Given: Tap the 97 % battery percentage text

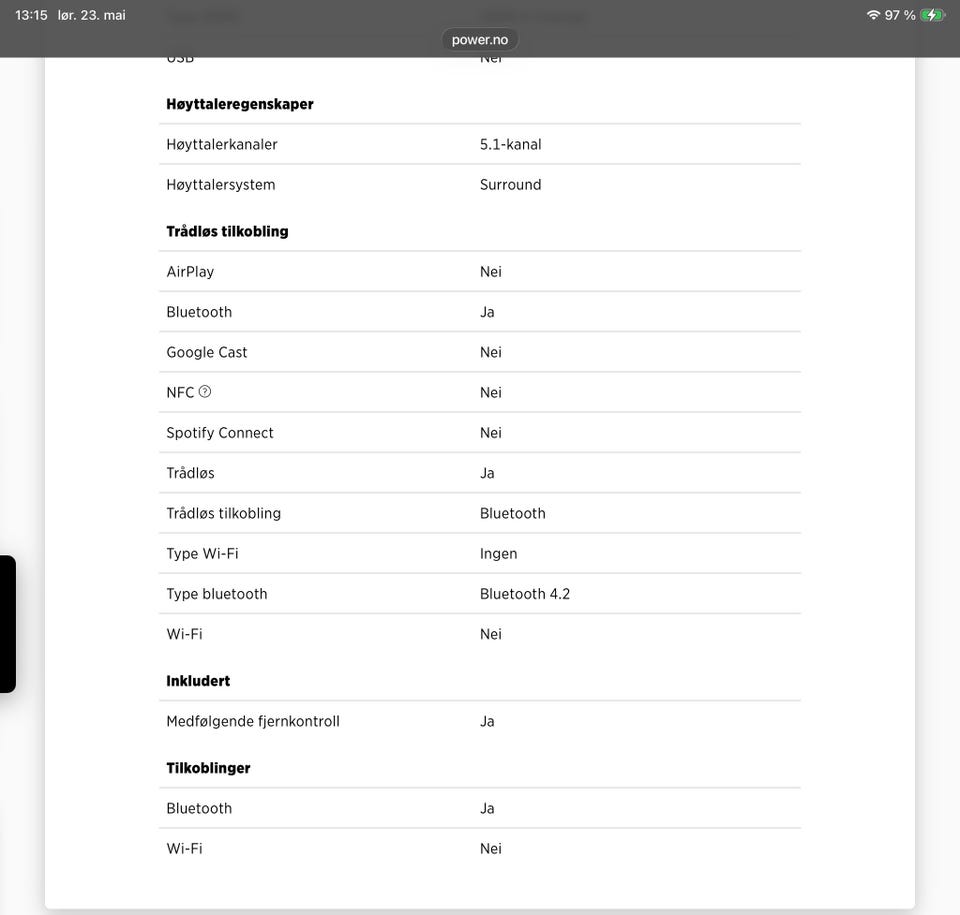Looking at the screenshot, I should pyautogui.click(x=900, y=15).
